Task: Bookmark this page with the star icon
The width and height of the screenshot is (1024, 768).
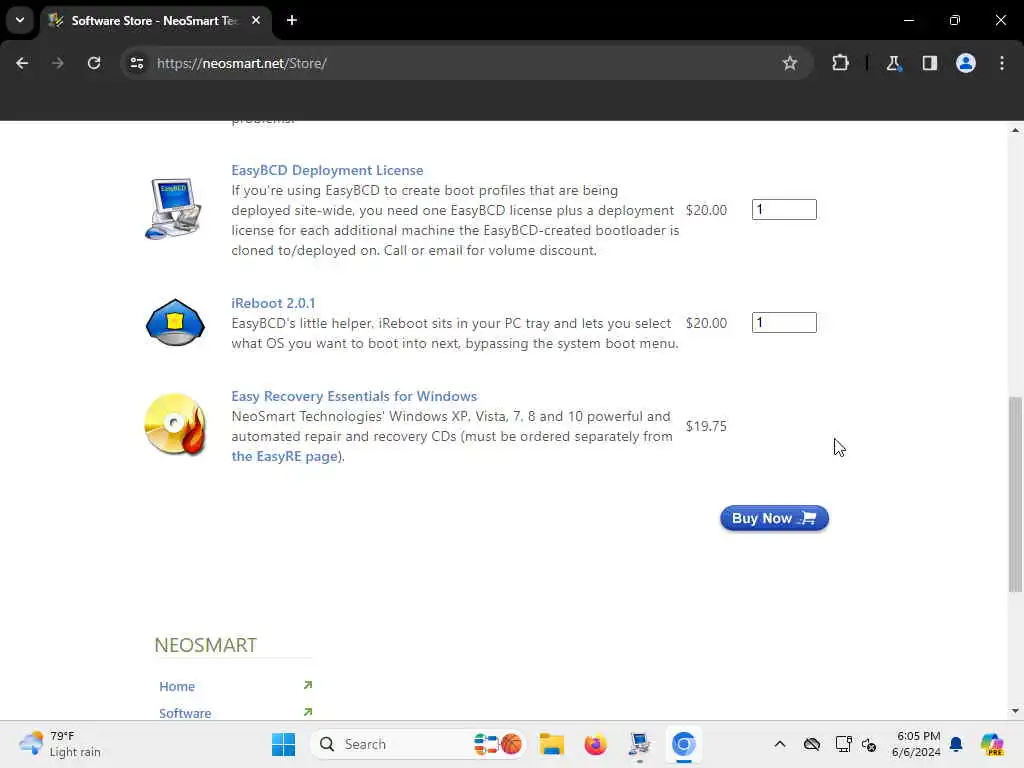Action: point(790,63)
